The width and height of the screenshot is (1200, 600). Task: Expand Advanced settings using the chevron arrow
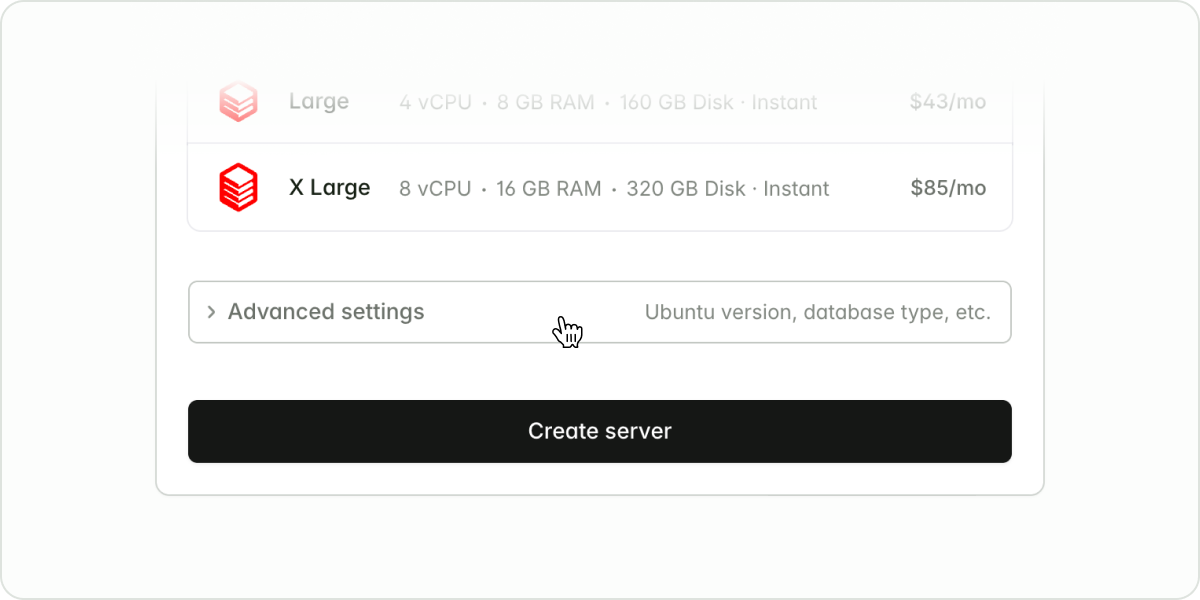pyautogui.click(x=211, y=312)
